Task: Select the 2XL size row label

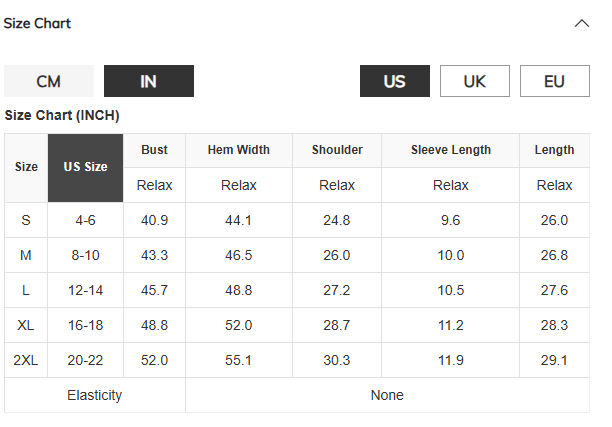Action: point(26,360)
